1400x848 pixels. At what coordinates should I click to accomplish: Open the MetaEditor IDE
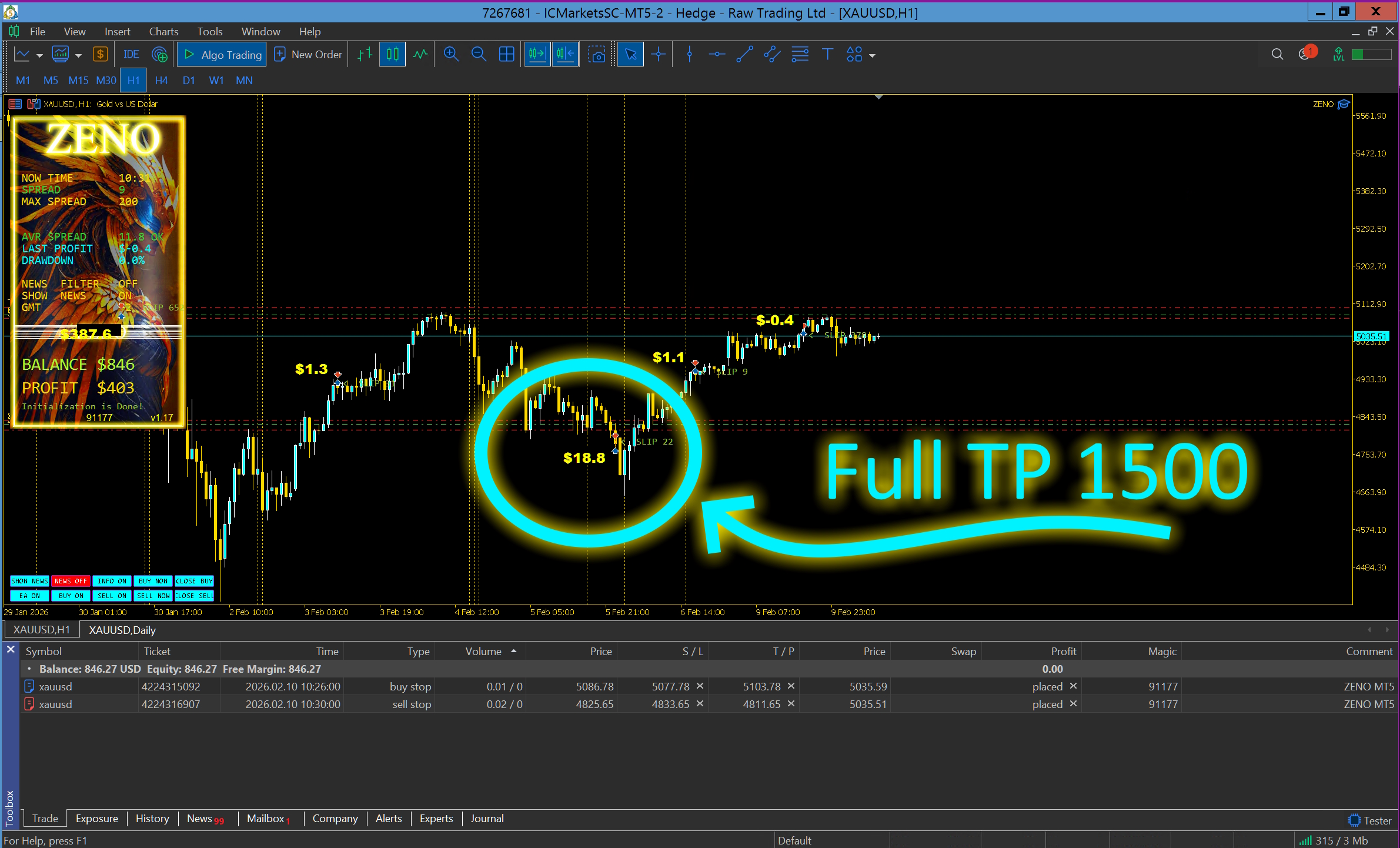click(x=131, y=55)
